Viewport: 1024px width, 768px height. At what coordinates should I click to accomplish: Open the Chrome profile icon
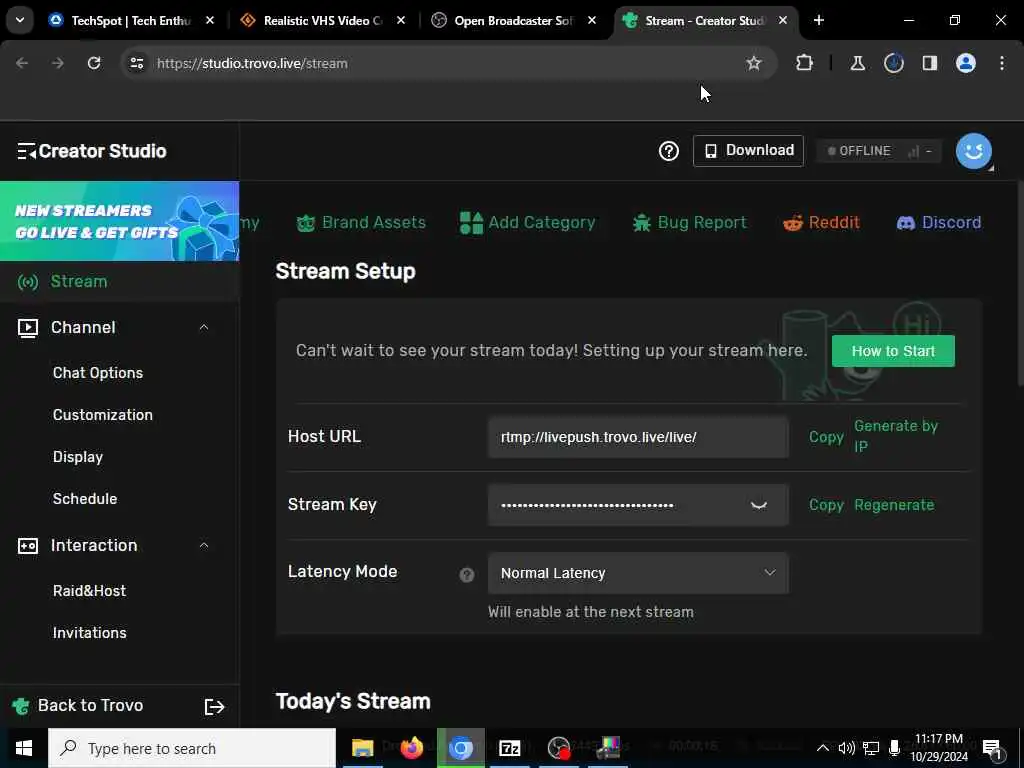pyautogui.click(x=965, y=63)
